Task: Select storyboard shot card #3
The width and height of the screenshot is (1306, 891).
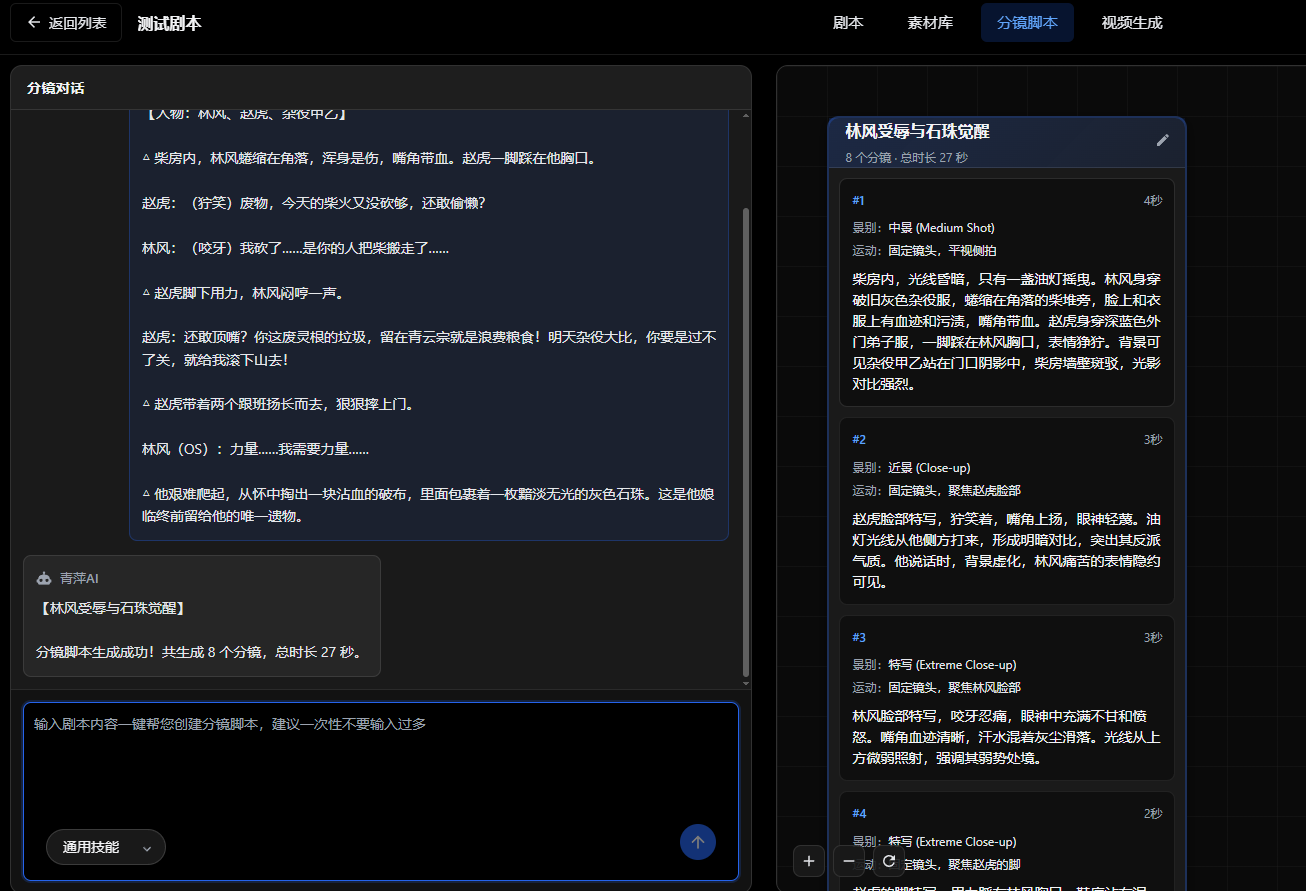Action: 1006,698
